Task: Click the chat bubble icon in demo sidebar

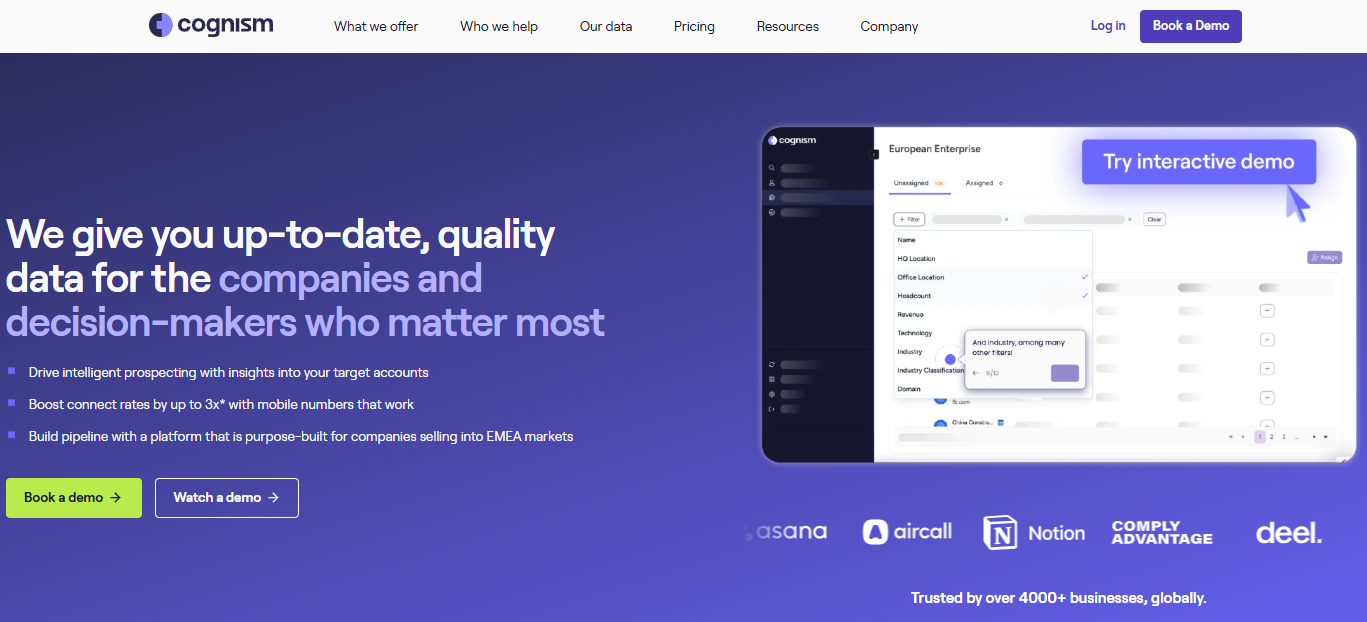Action: (x=772, y=198)
